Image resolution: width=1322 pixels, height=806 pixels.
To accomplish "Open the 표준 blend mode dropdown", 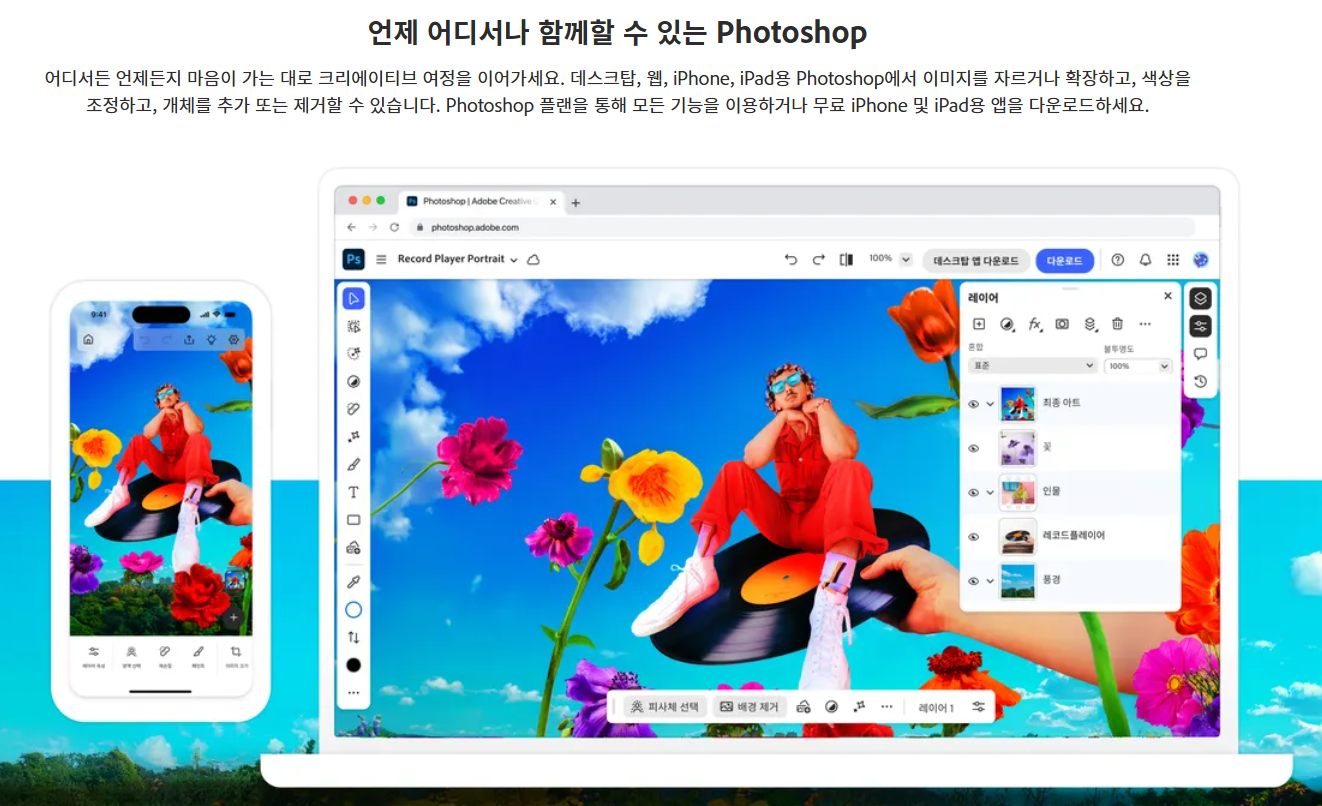I will pos(1033,366).
